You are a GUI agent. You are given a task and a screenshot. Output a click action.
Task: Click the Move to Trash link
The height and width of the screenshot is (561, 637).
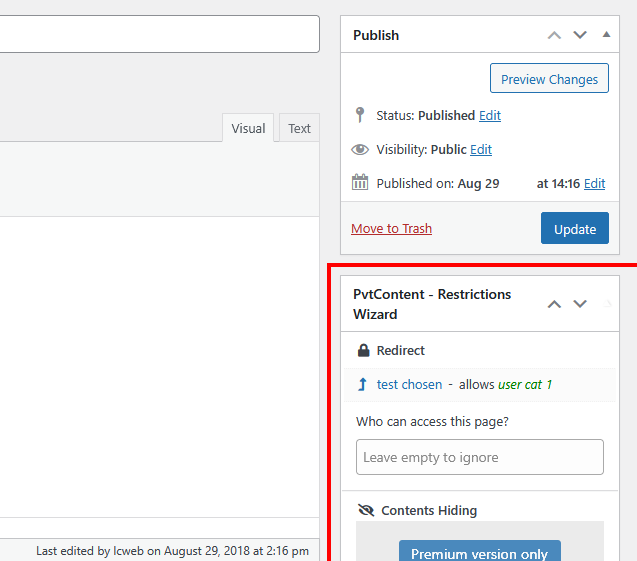[391, 228]
